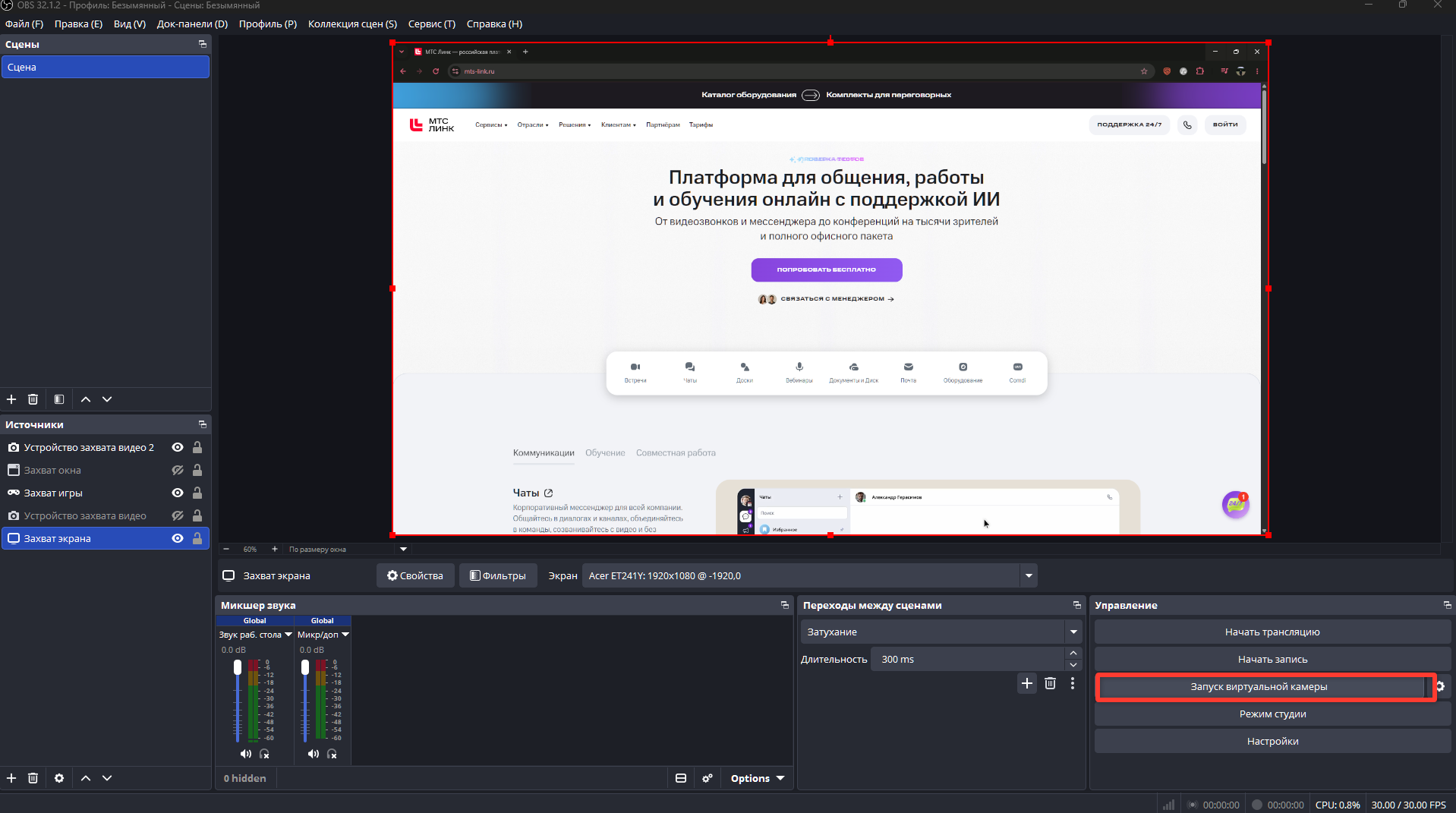The image size is (1456, 813).
Task: Move source up arrow in Sources panel
Action: 86,778
